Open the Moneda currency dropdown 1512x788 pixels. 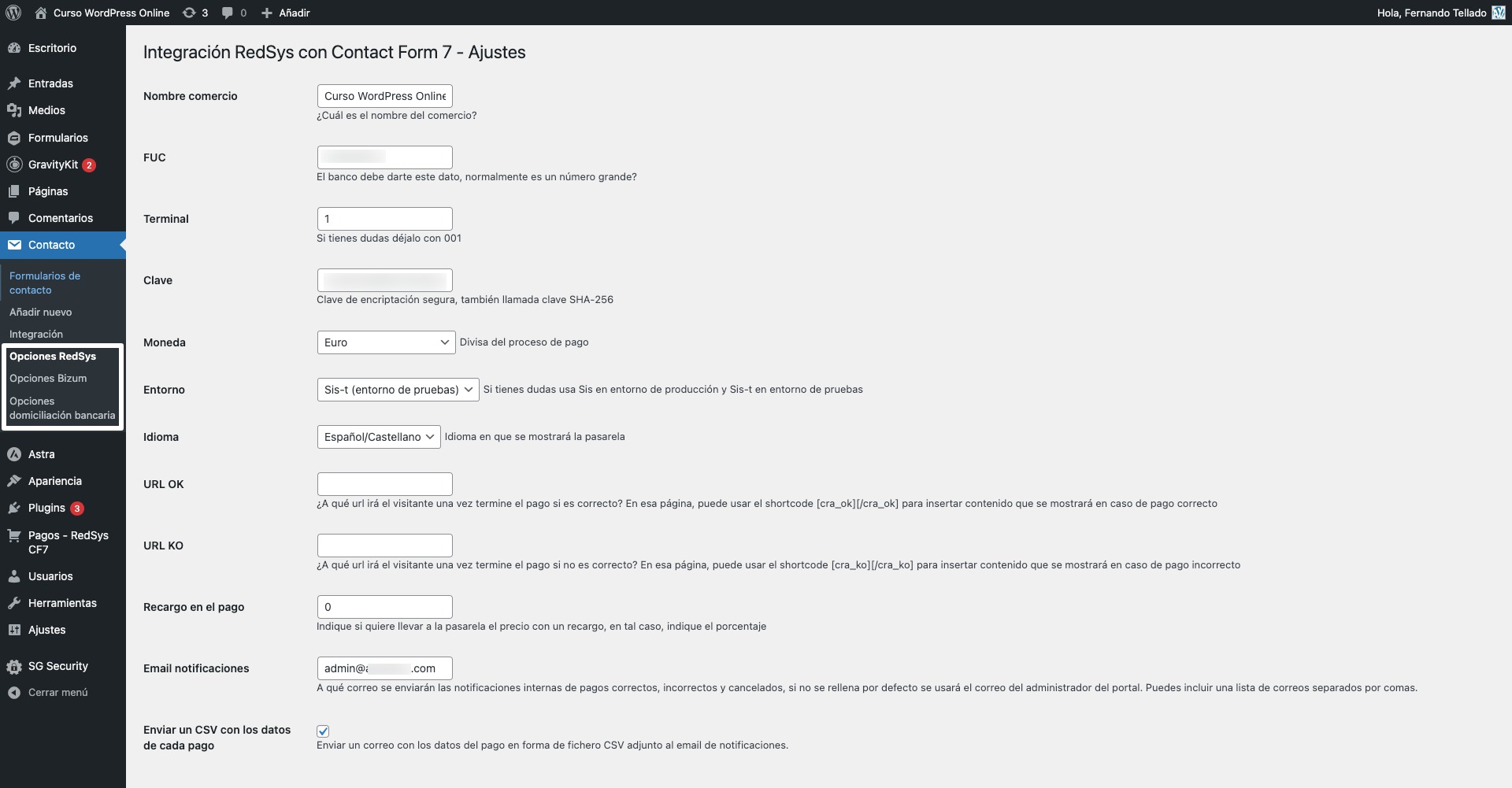(386, 342)
